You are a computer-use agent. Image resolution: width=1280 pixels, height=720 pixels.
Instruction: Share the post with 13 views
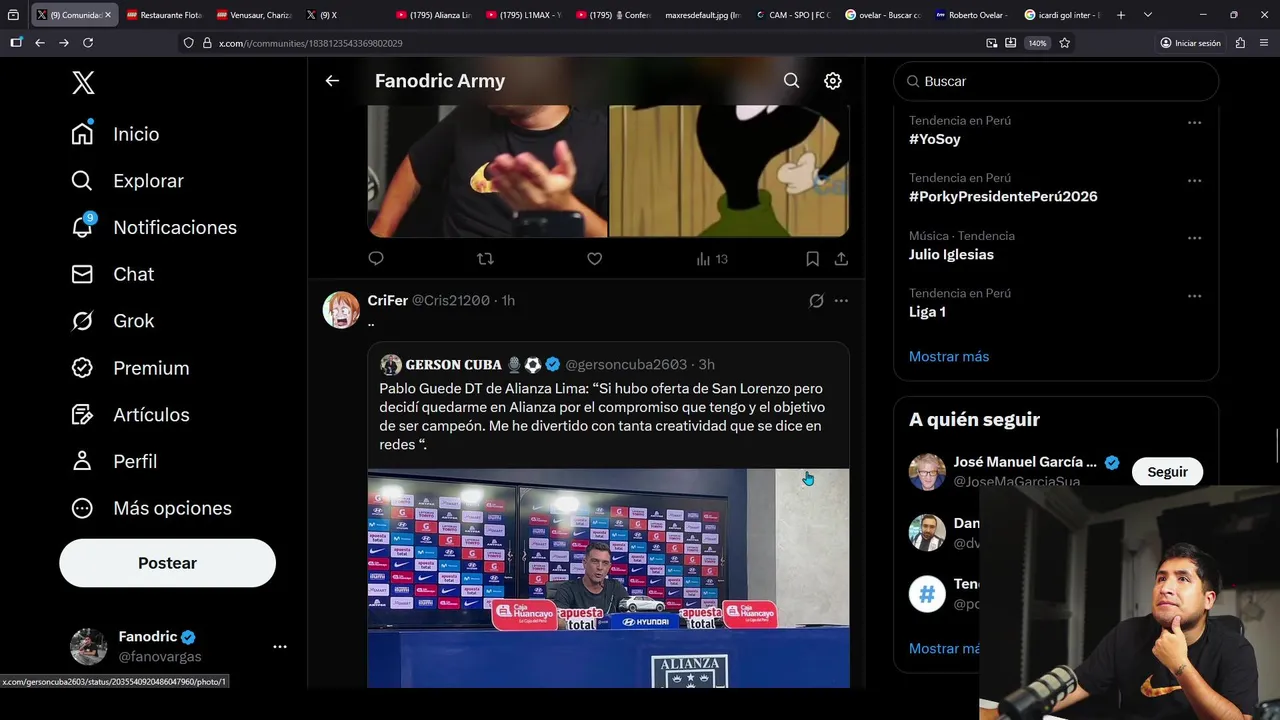pos(841,259)
